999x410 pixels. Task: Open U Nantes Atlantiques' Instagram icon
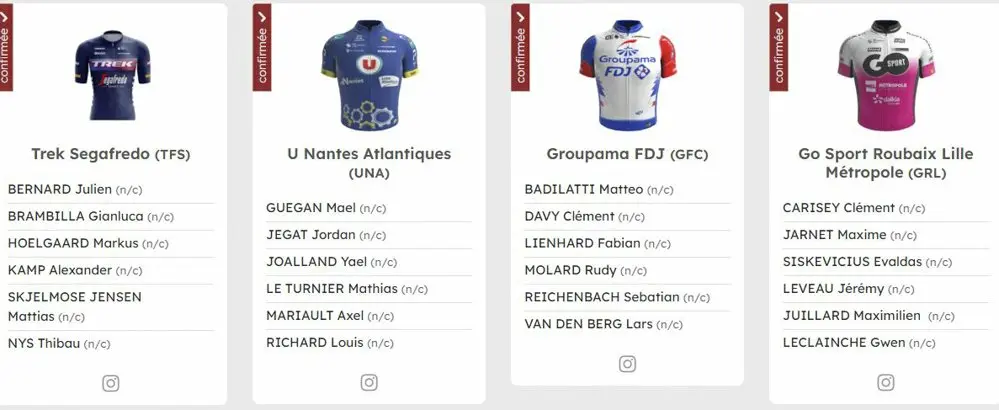pyautogui.click(x=369, y=382)
